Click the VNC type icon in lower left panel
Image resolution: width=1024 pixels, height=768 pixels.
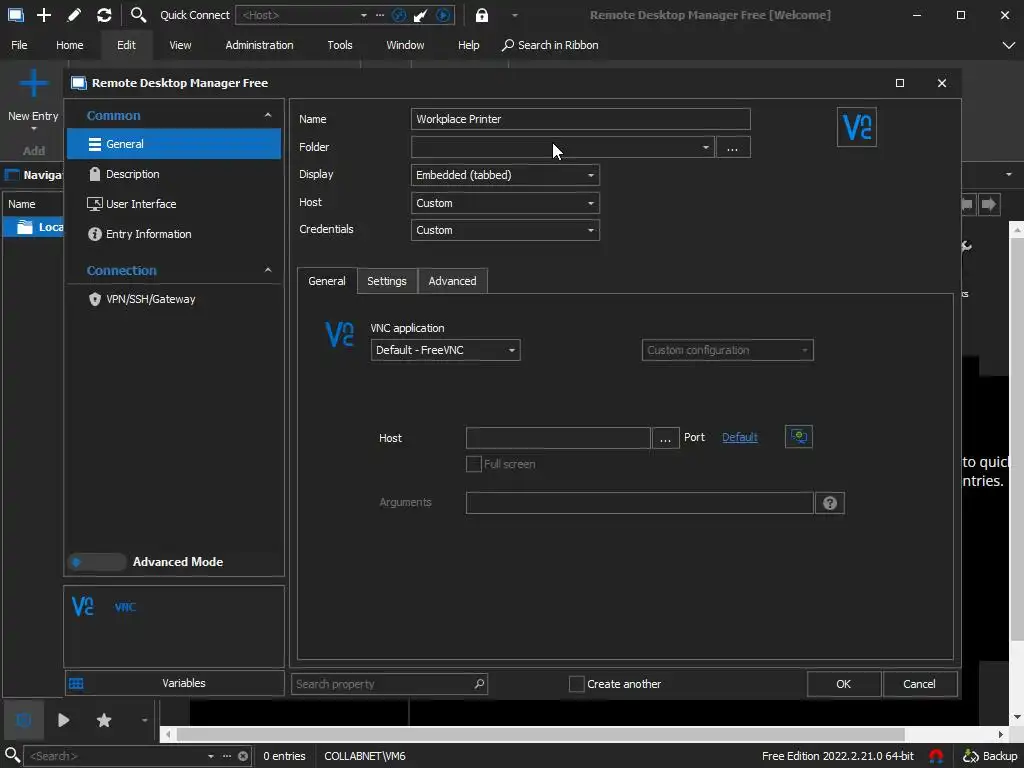click(x=83, y=607)
